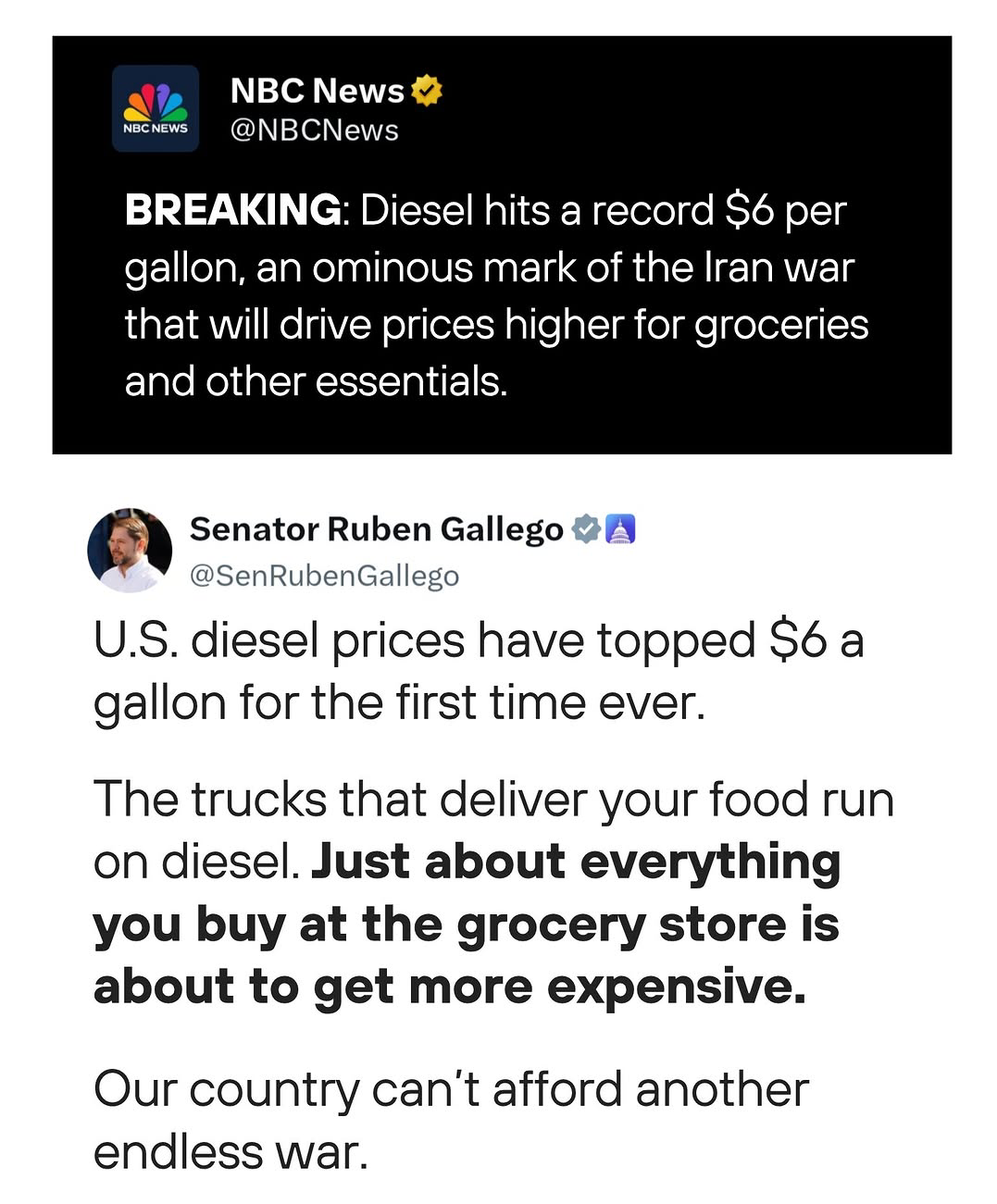Click 'Our country can't afford another' line

coord(451,1089)
